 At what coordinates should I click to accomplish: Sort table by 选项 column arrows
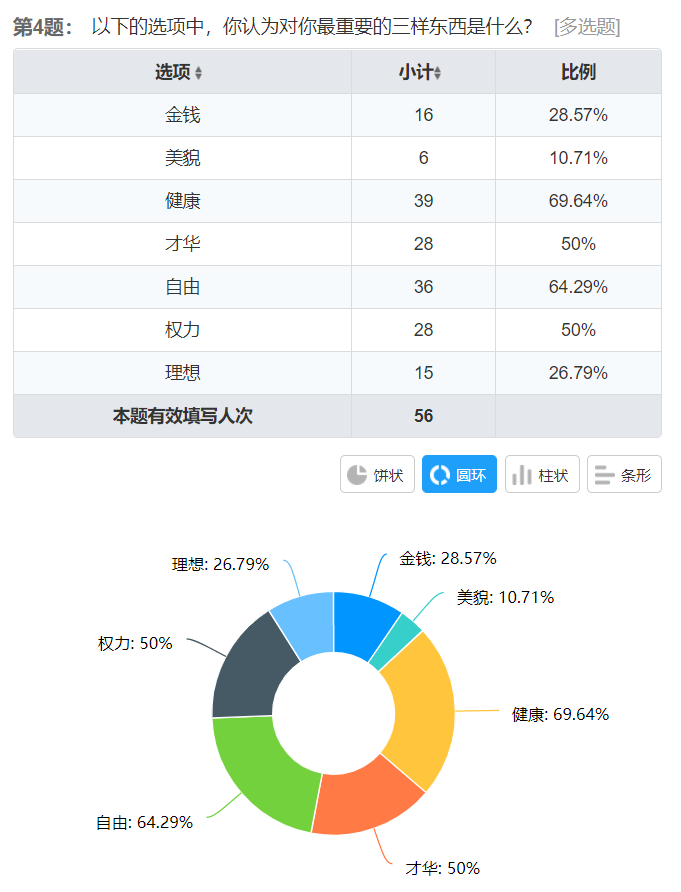tap(198, 73)
